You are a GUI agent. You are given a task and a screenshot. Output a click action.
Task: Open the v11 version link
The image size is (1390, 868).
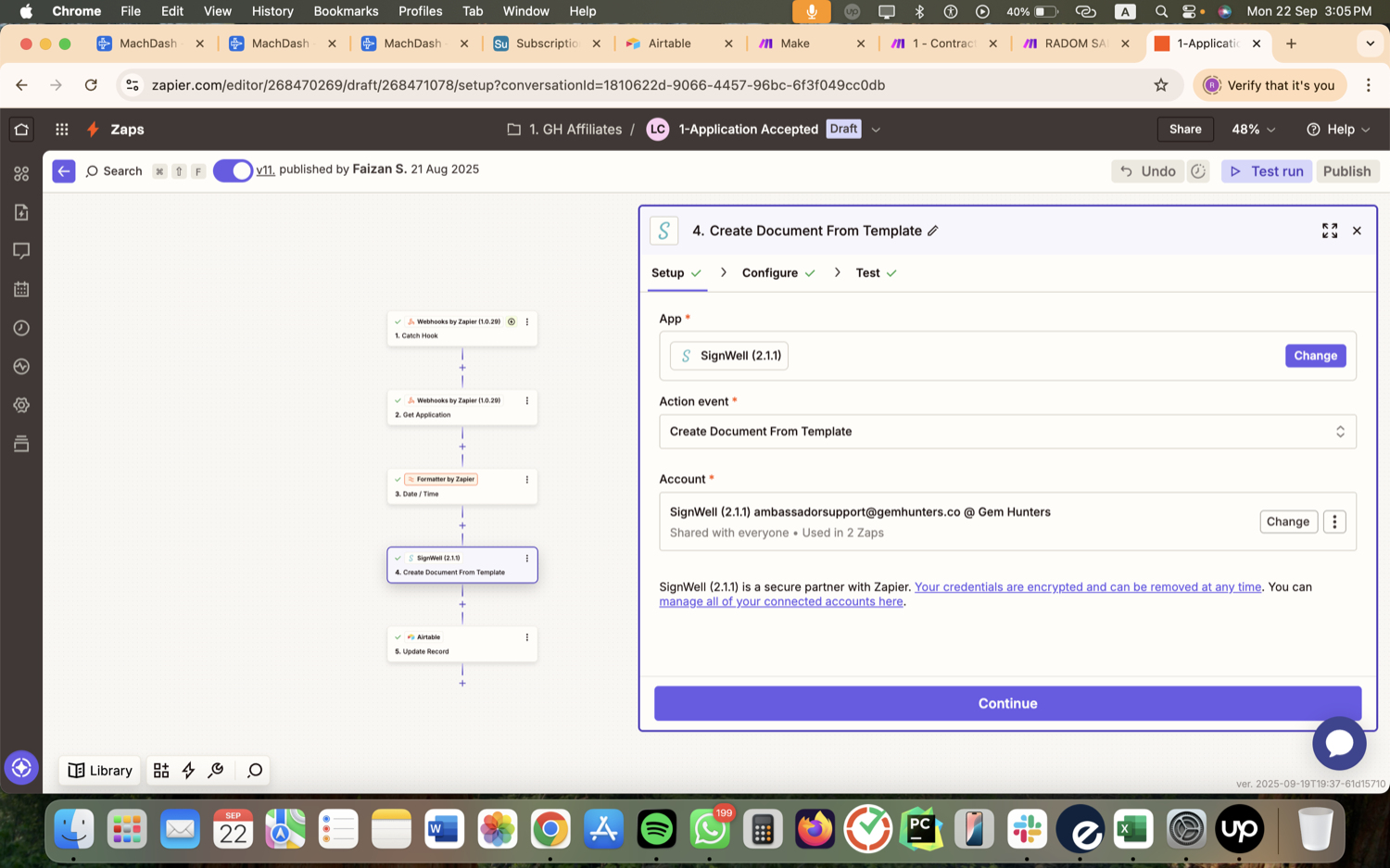(x=265, y=170)
